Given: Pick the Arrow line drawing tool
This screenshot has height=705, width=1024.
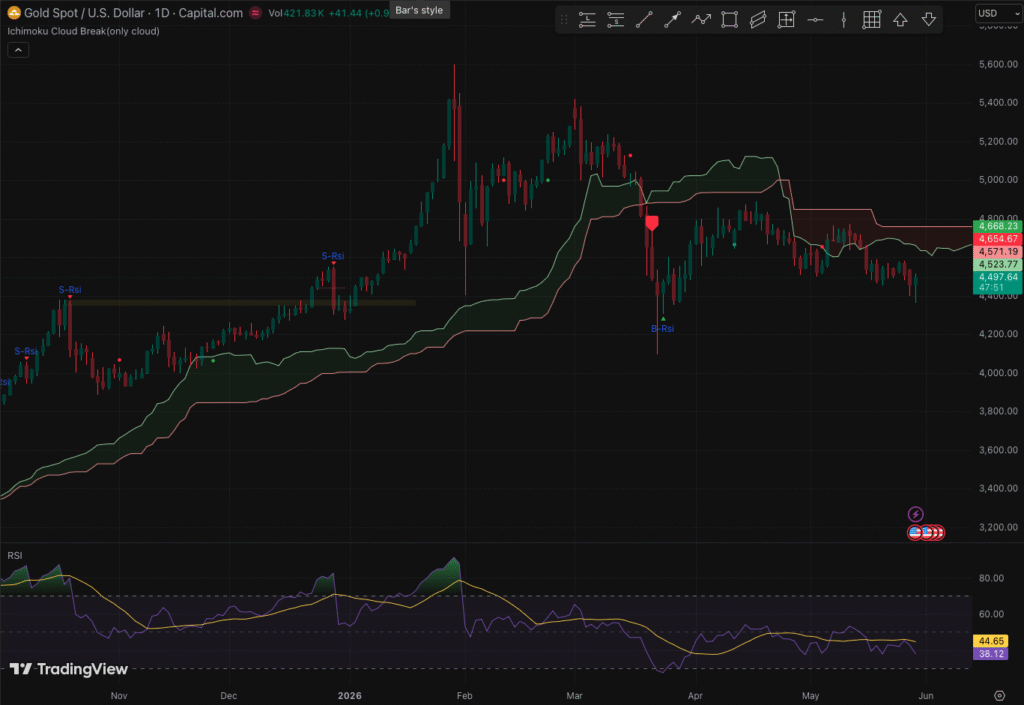Looking at the screenshot, I should pyautogui.click(x=672, y=20).
